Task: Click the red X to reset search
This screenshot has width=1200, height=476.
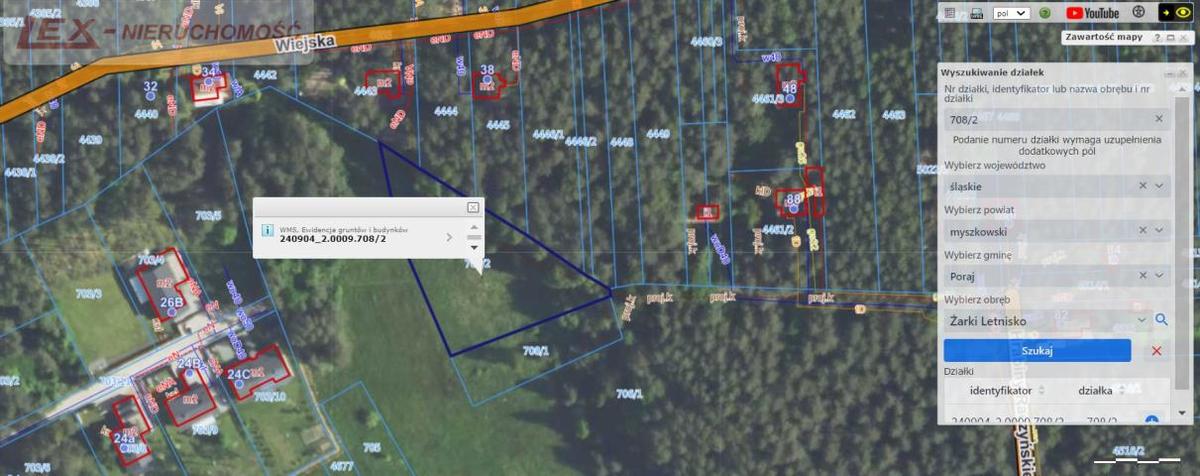Action: coord(1156,351)
